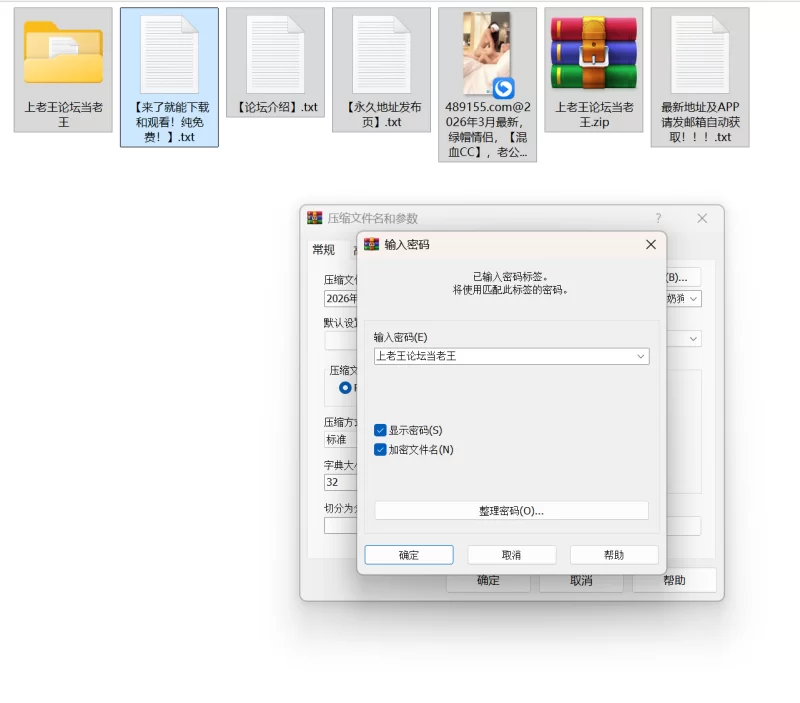Image resolution: width=800 pixels, height=703 pixels.
Task: Toggle the 加密文件名(N) checkbox
Action: [x=380, y=449]
